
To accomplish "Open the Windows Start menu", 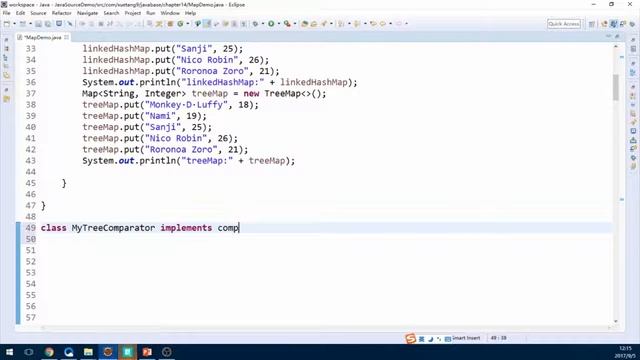I will 9,352.
